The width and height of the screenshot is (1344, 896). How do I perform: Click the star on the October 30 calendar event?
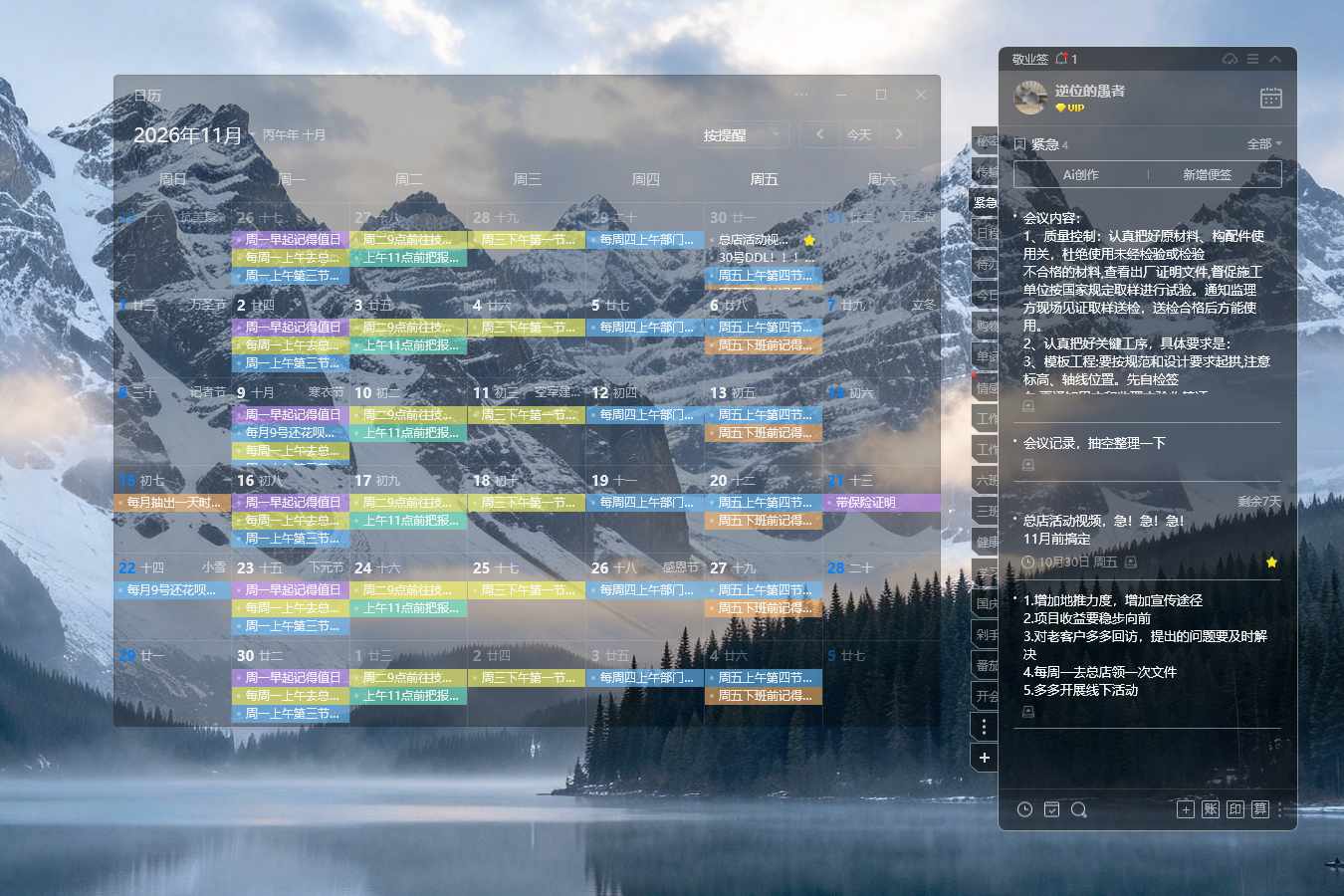click(809, 240)
